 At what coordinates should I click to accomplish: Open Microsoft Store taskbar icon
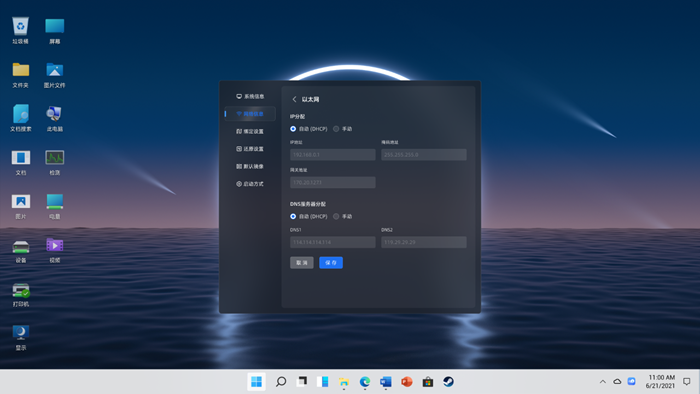pyautogui.click(x=428, y=382)
